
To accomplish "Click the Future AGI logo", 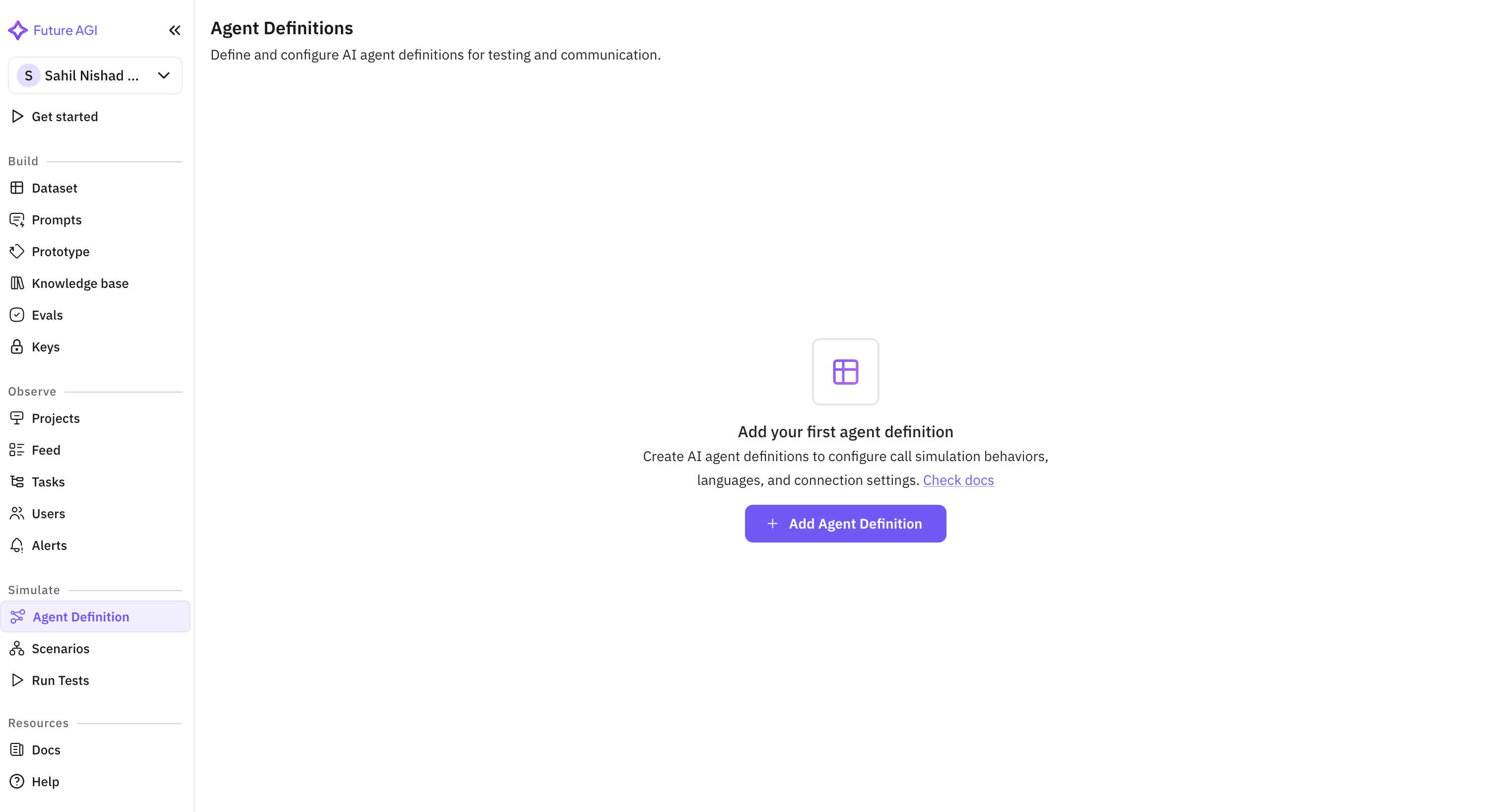I will point(53,30).
